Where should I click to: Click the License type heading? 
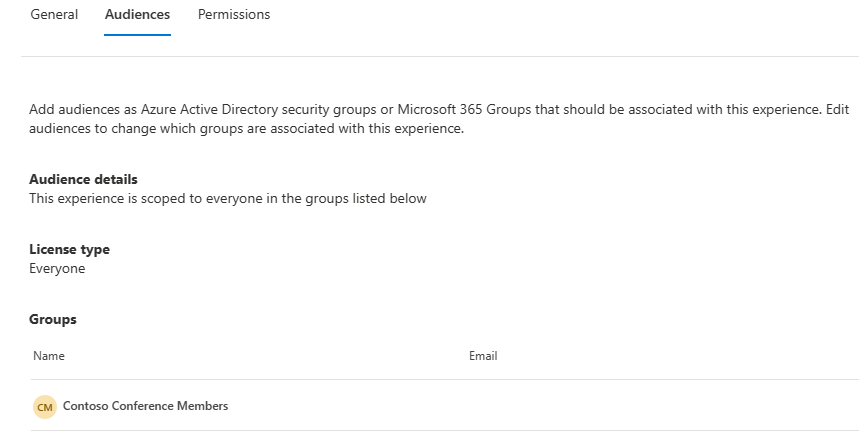pos(69,249)
